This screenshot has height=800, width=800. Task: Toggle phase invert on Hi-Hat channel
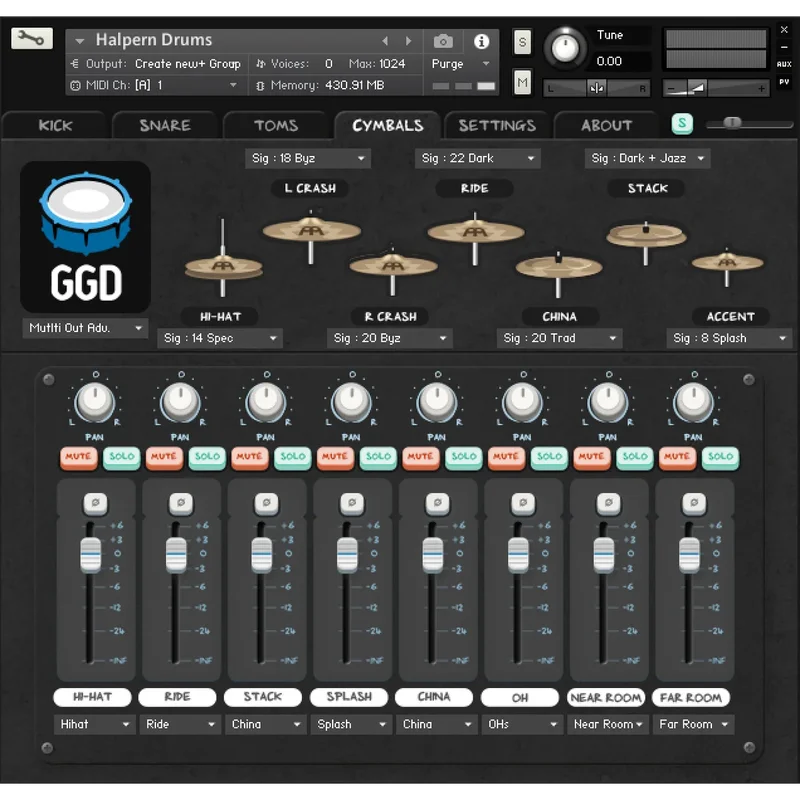click(95, 503)
